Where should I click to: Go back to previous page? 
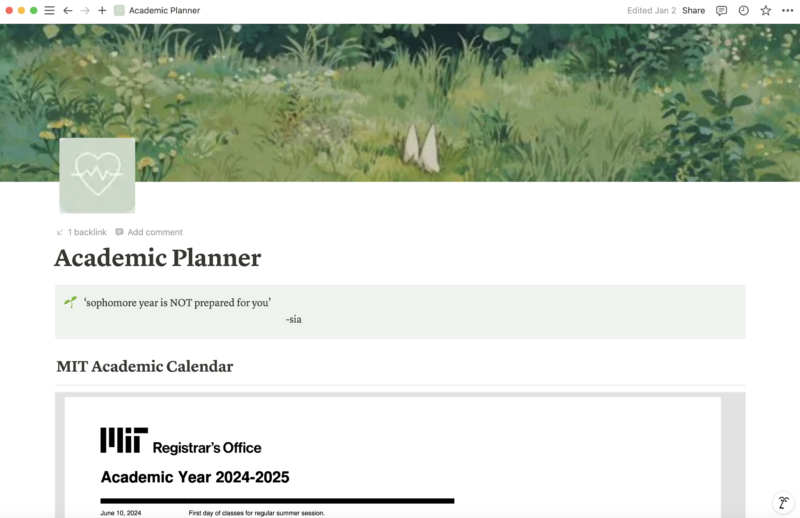(67, 10)
